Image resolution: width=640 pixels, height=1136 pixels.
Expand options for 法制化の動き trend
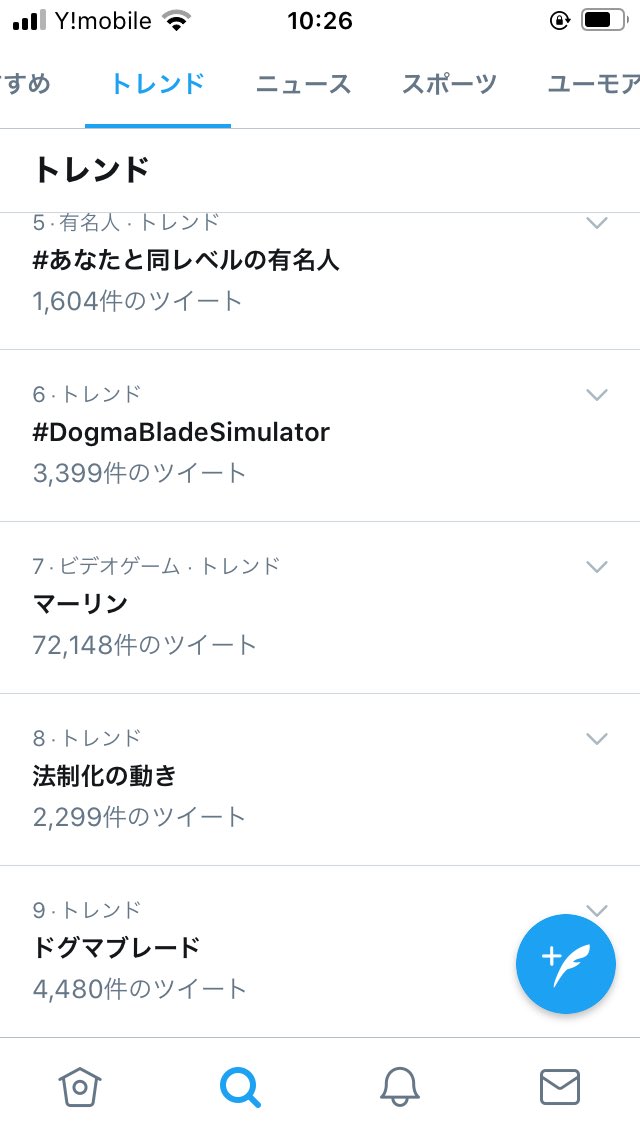597,739
